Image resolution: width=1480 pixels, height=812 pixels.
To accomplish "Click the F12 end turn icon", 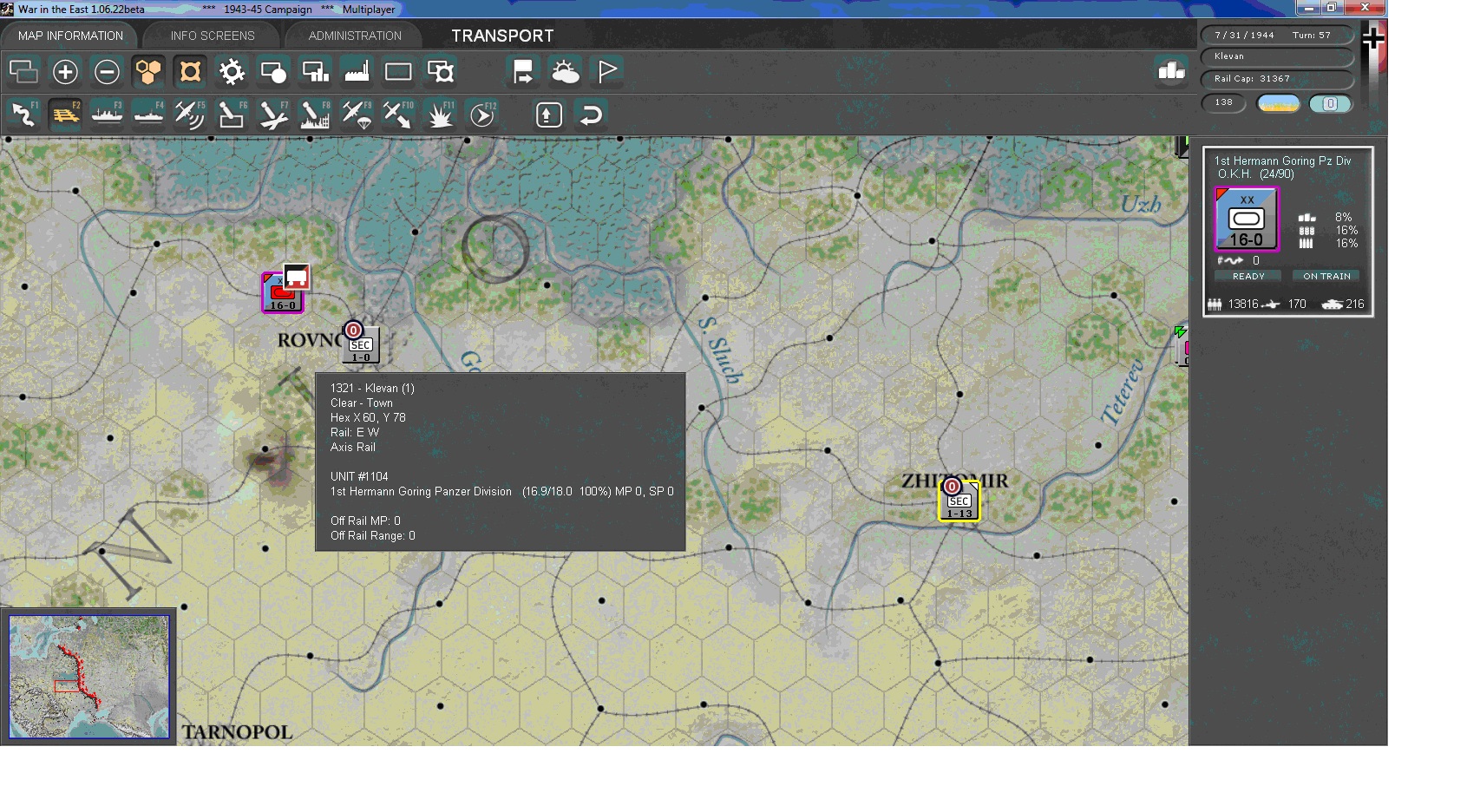I will pos(481,115).
